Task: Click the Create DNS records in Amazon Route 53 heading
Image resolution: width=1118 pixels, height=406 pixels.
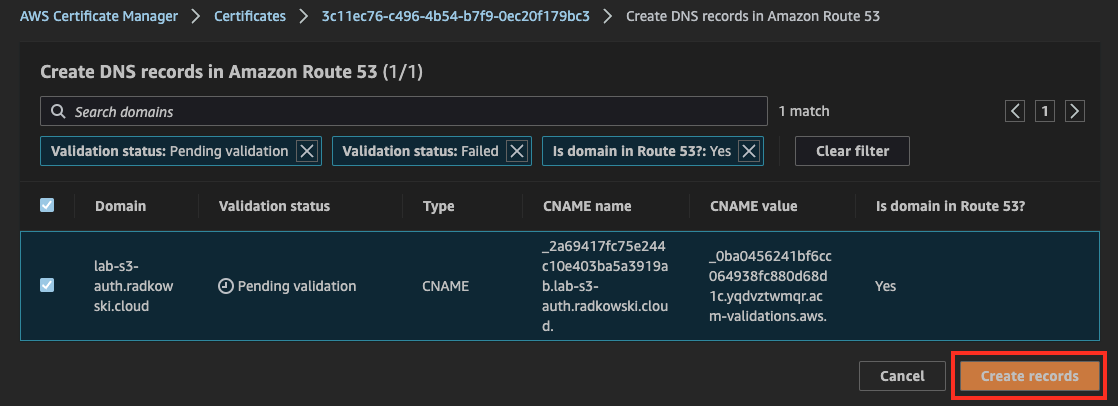Action: (x=232, y=71)
